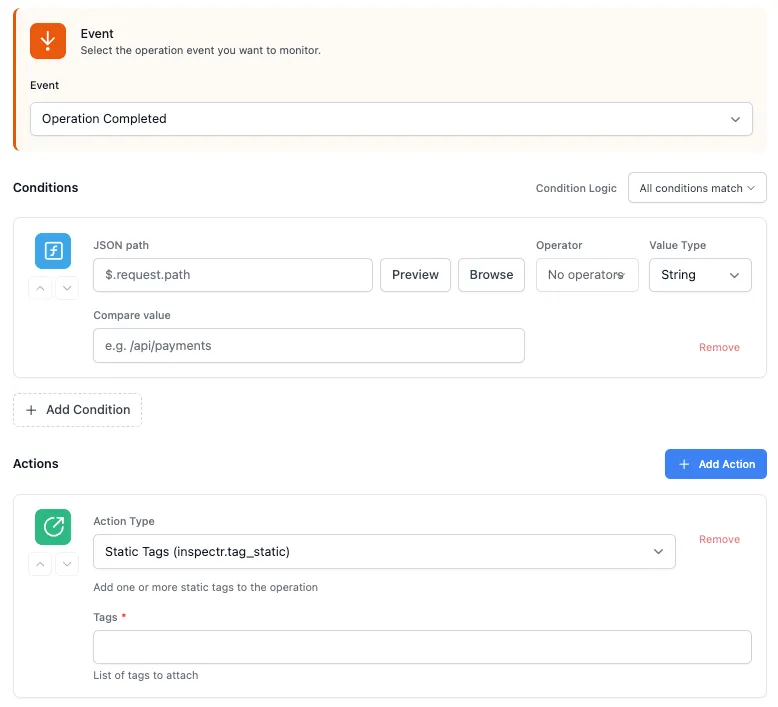The height and width of the screenshot is (707, 778).
Task: Remove the Static Tags action
Action: 719,539
